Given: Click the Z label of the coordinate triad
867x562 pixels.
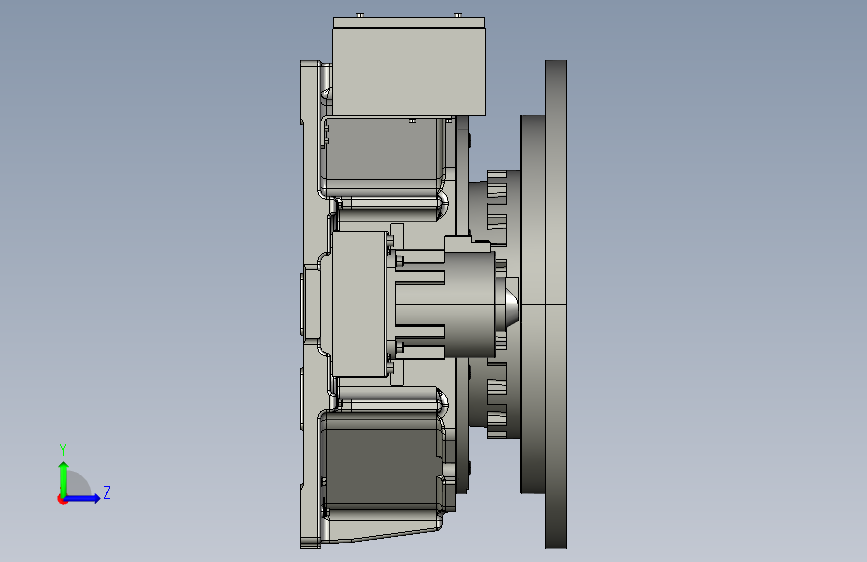Looking at the screenshot, I should pyautogui.click(x=107, y=492).
